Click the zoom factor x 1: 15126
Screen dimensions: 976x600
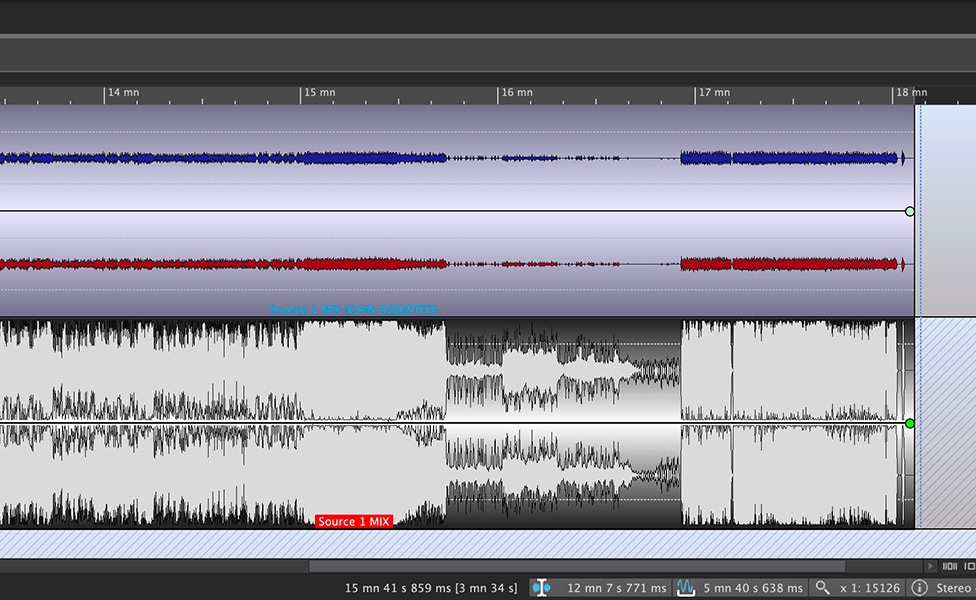870,588
